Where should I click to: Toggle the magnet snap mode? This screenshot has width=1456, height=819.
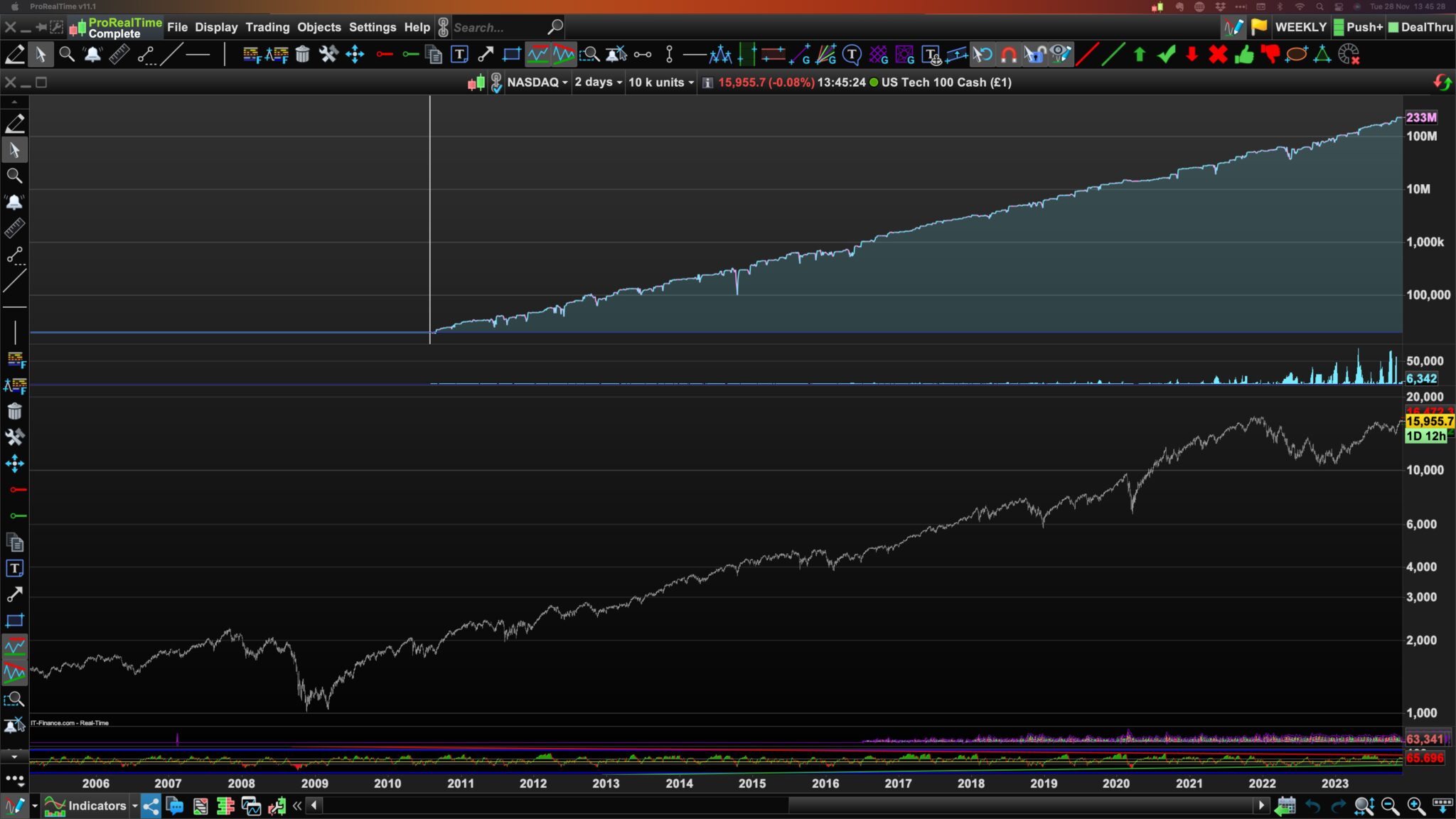[1008, 54]
